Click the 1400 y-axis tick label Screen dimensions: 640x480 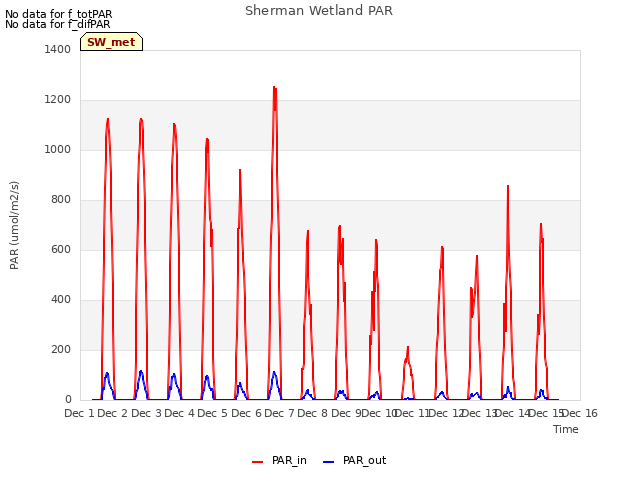point(58,49)
